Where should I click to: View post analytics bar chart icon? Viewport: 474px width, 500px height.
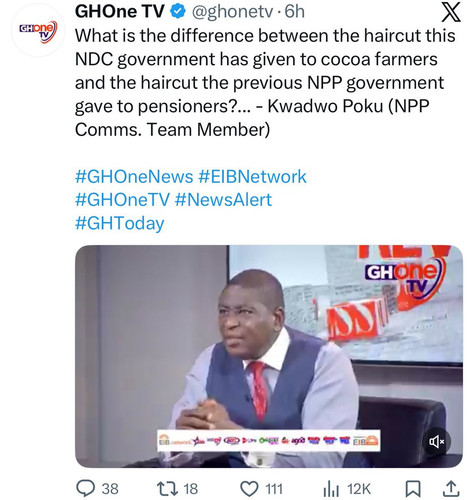click(x=331, y=489)
